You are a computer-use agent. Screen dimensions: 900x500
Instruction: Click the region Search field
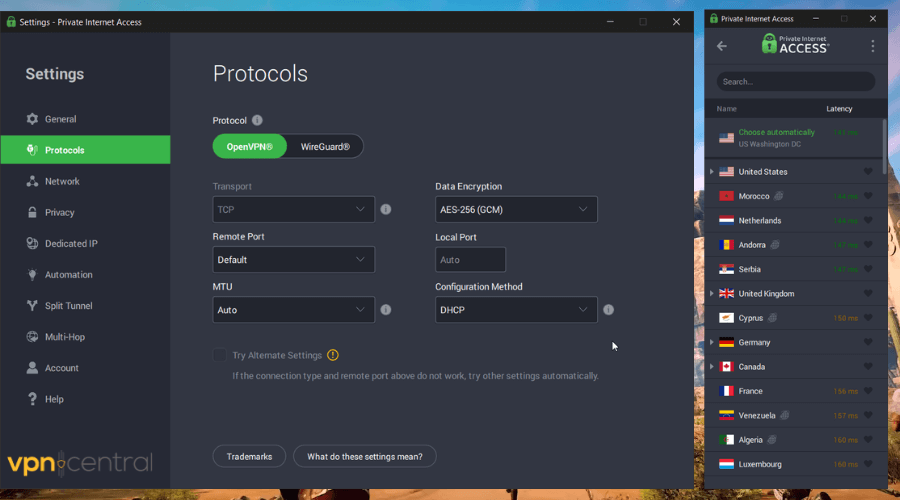(795, 82)
